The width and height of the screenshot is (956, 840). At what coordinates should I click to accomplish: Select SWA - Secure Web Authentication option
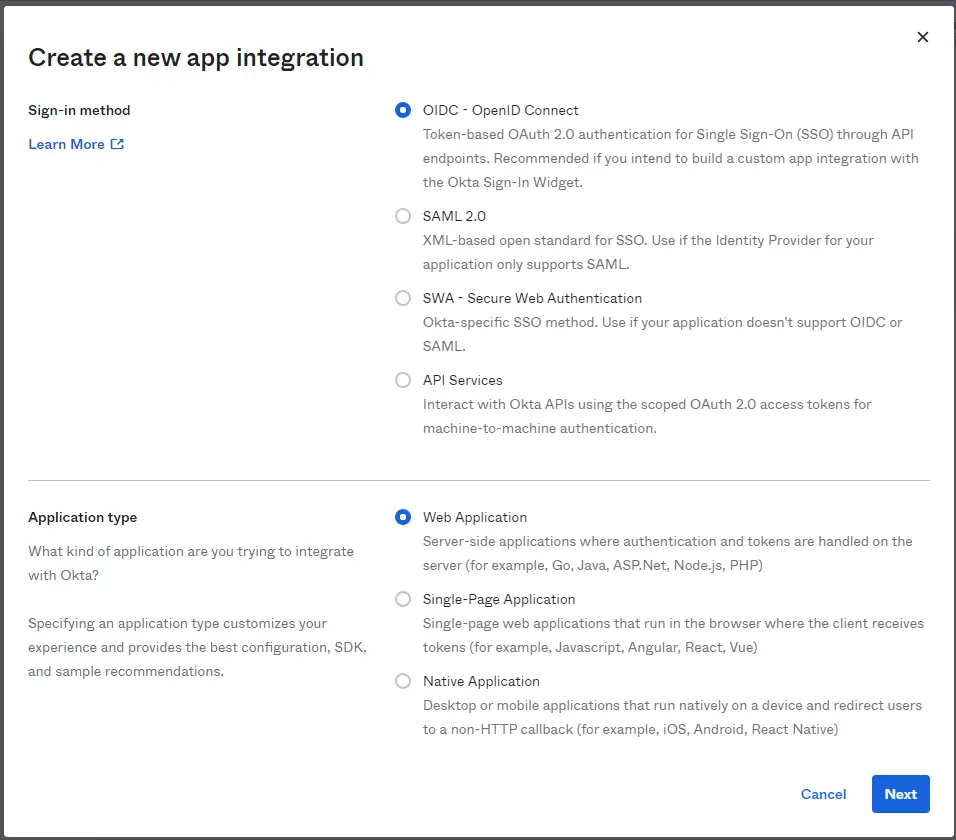pyautogui.click(x=403, y=298)
